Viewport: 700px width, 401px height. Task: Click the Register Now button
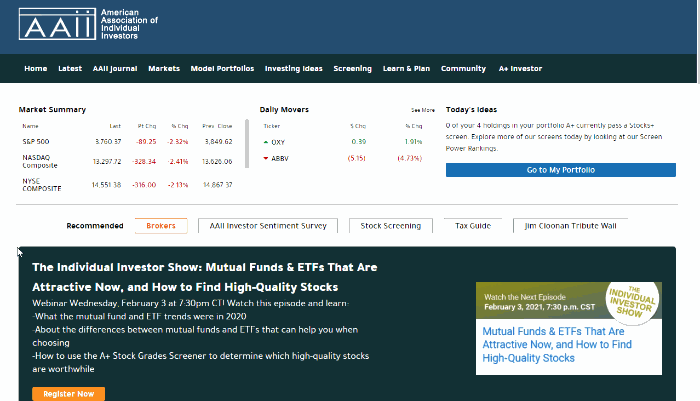[x=69, y=394]
